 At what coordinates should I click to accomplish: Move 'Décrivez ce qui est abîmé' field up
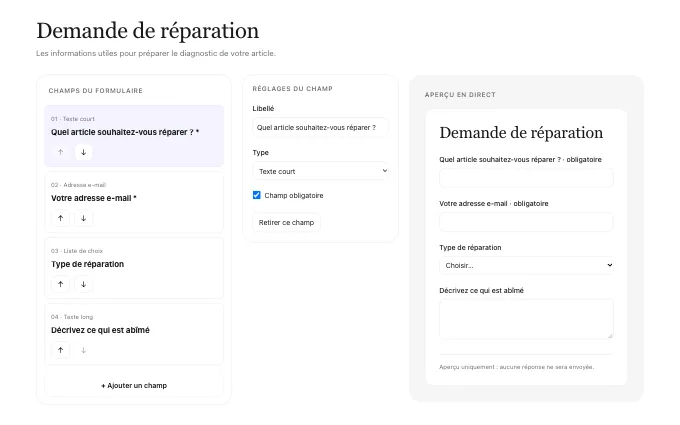click(x=60, y=350)
